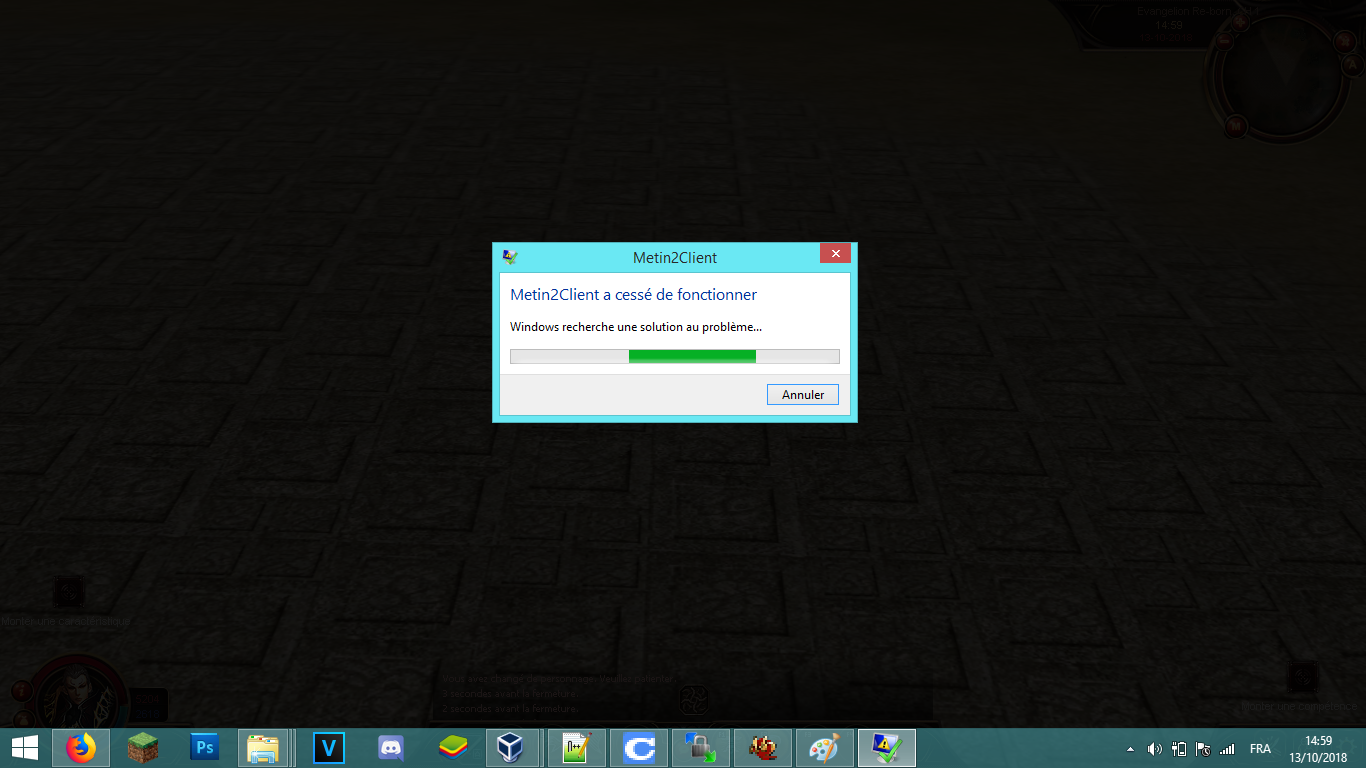This screenshot has width=1366, height=768.
Task: Click the Annuler button
Action: click(x=803, y=395)
